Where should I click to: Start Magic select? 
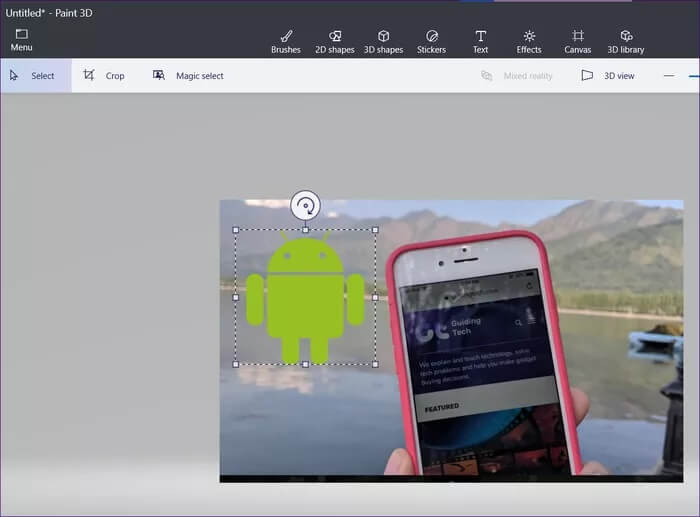point(188,76)
